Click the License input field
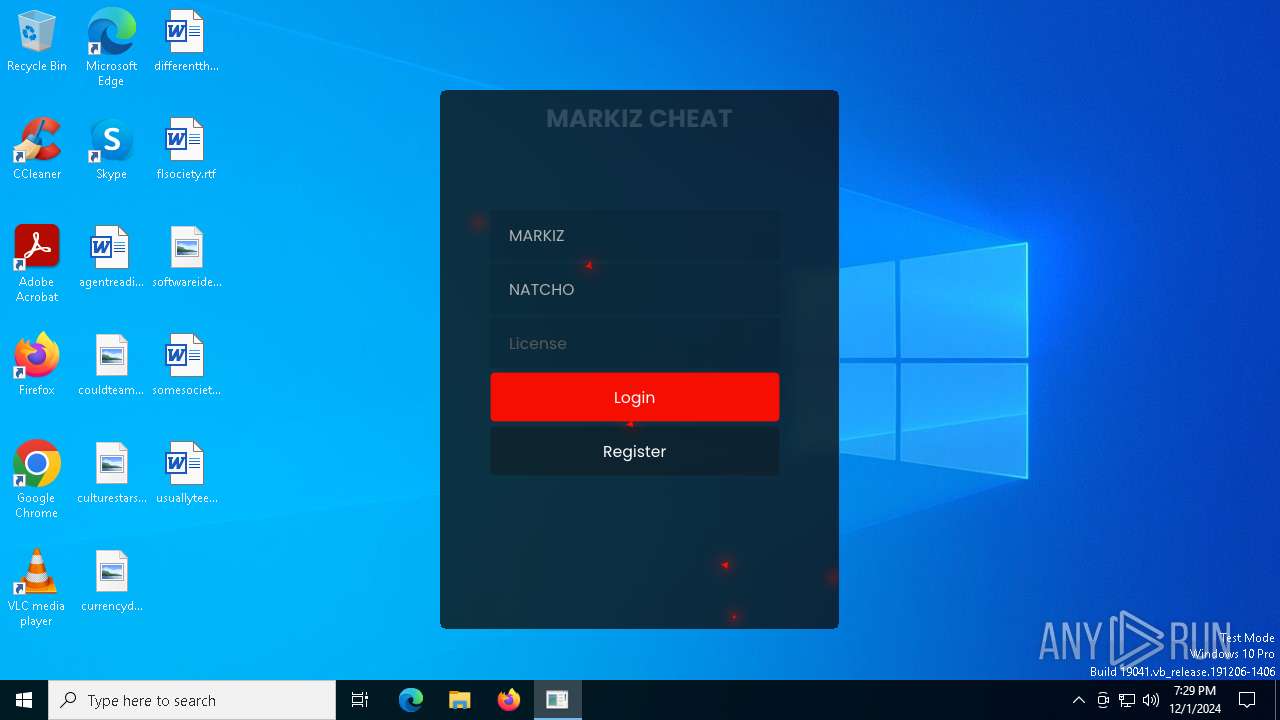 point(634,343)
